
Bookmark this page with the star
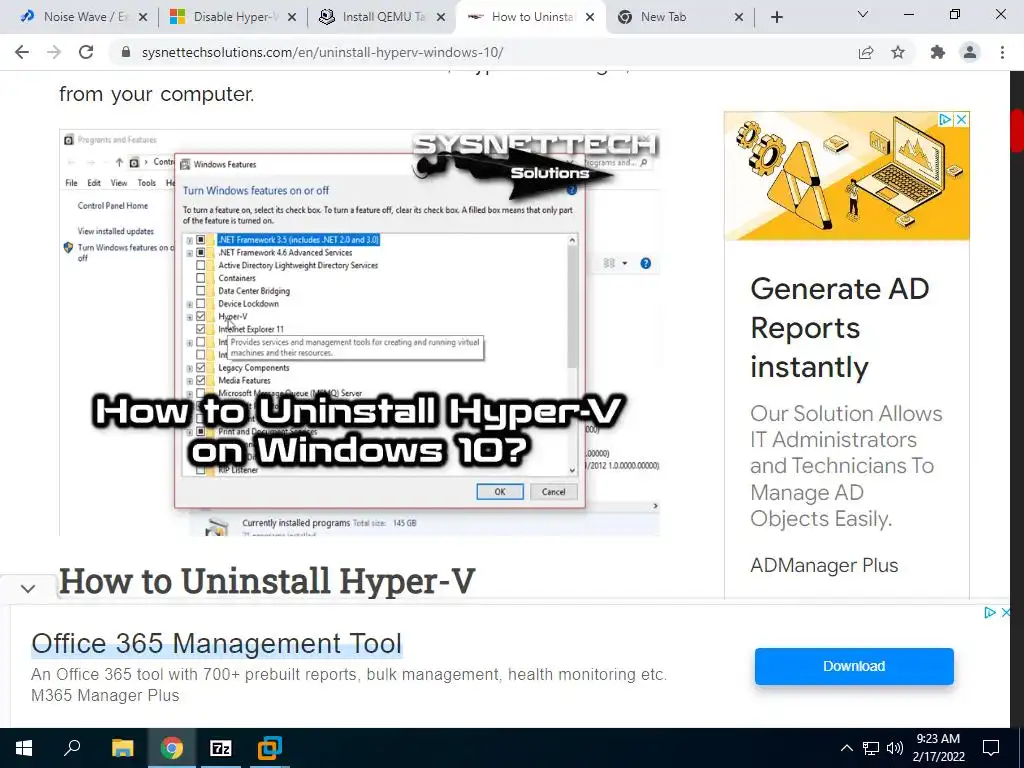click(898, 52)
